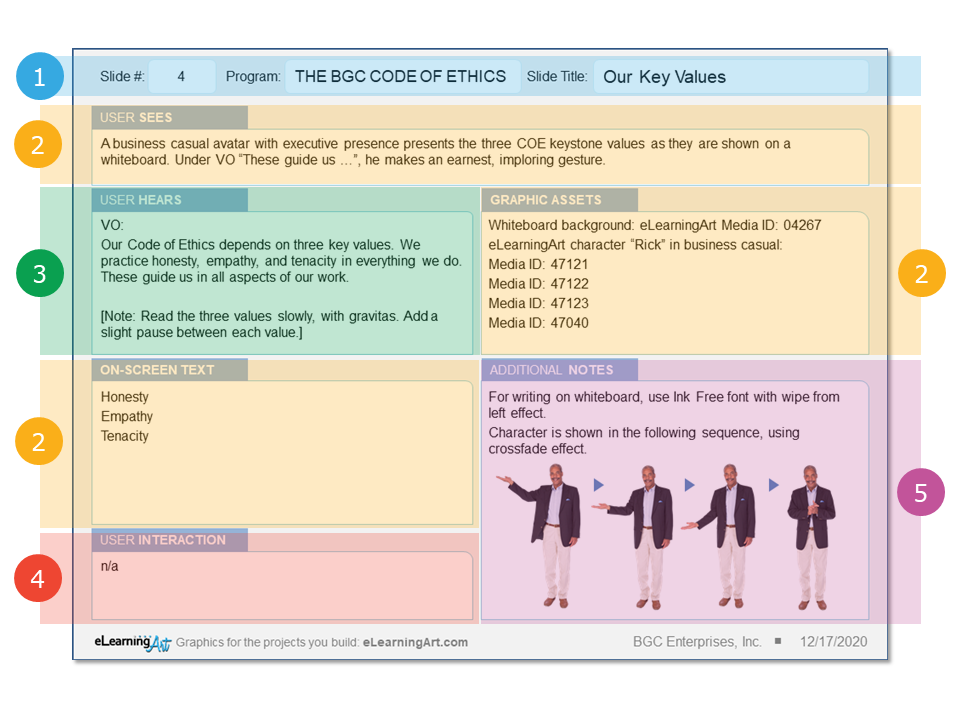Click the eLearningArt logo in the footer
Screen dimensions: 960x720
click(132, 642)
